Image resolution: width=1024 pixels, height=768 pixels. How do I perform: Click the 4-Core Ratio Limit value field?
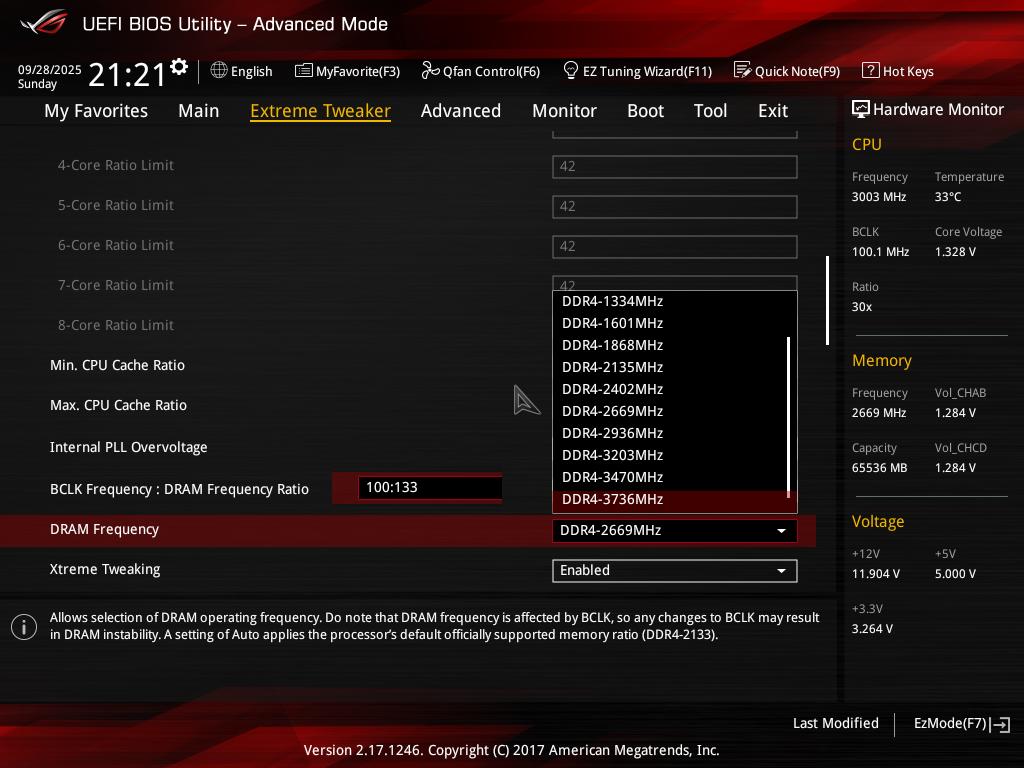675,167
